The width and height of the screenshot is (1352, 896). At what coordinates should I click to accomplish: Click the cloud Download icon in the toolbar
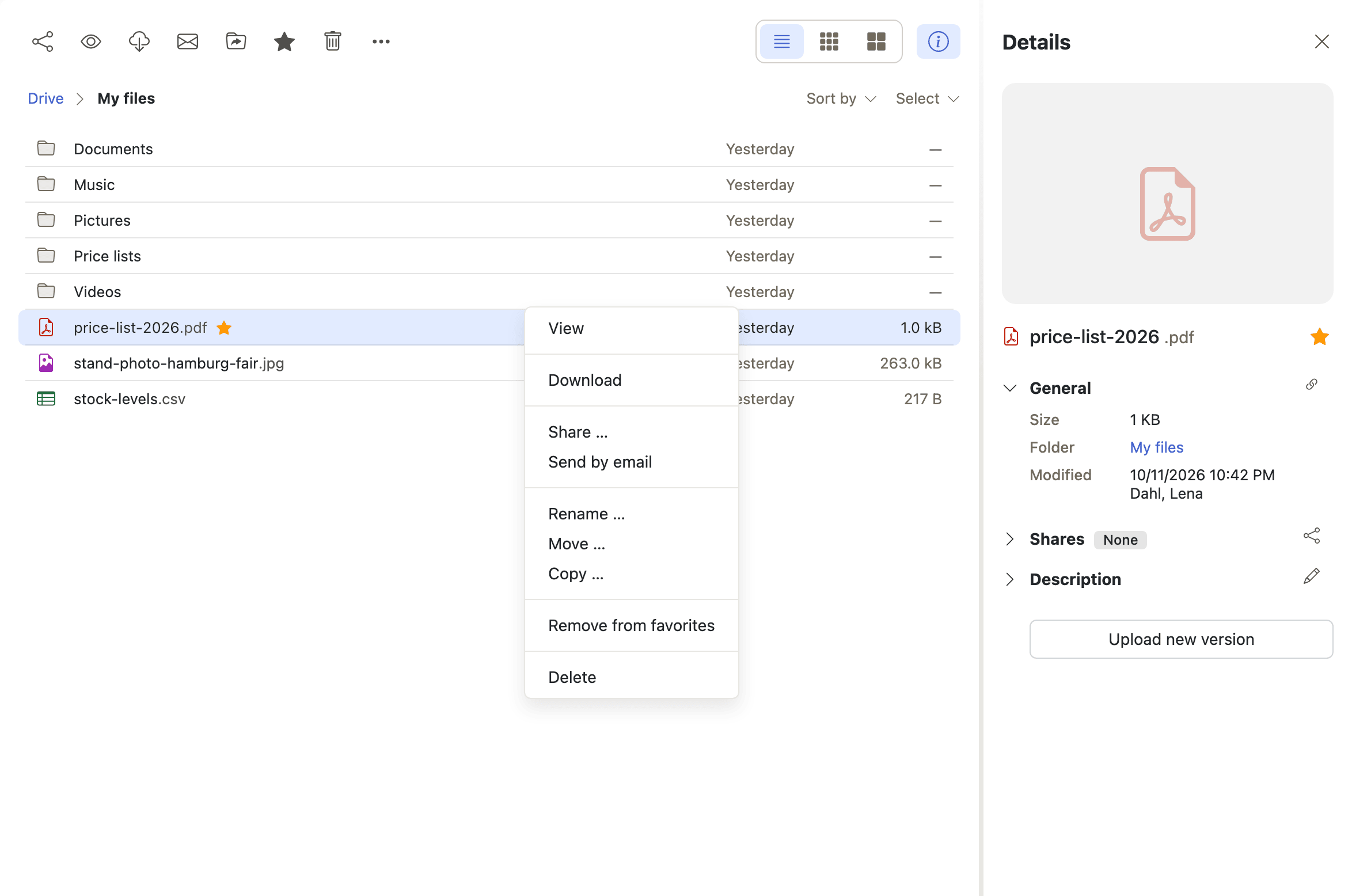(x=139, y=41)
